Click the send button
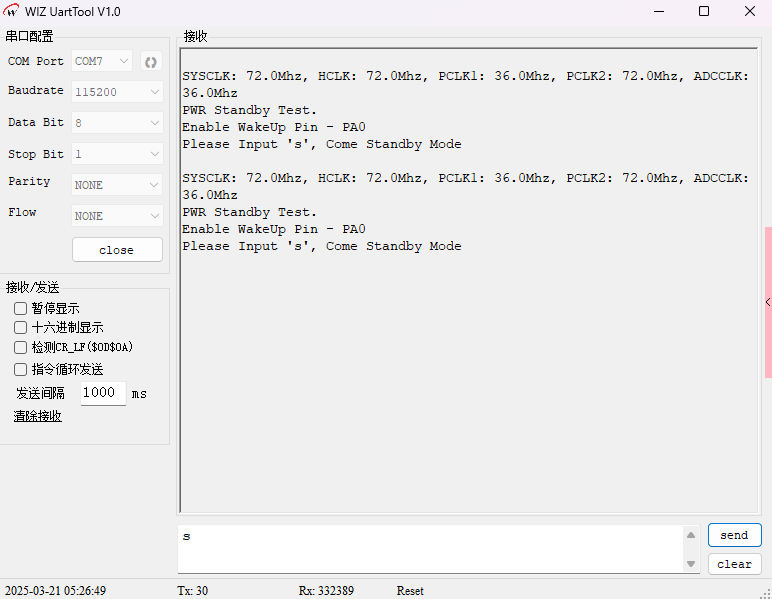This screenshot has height=599, width=772. pyautogui.click(x=734, y=535)
